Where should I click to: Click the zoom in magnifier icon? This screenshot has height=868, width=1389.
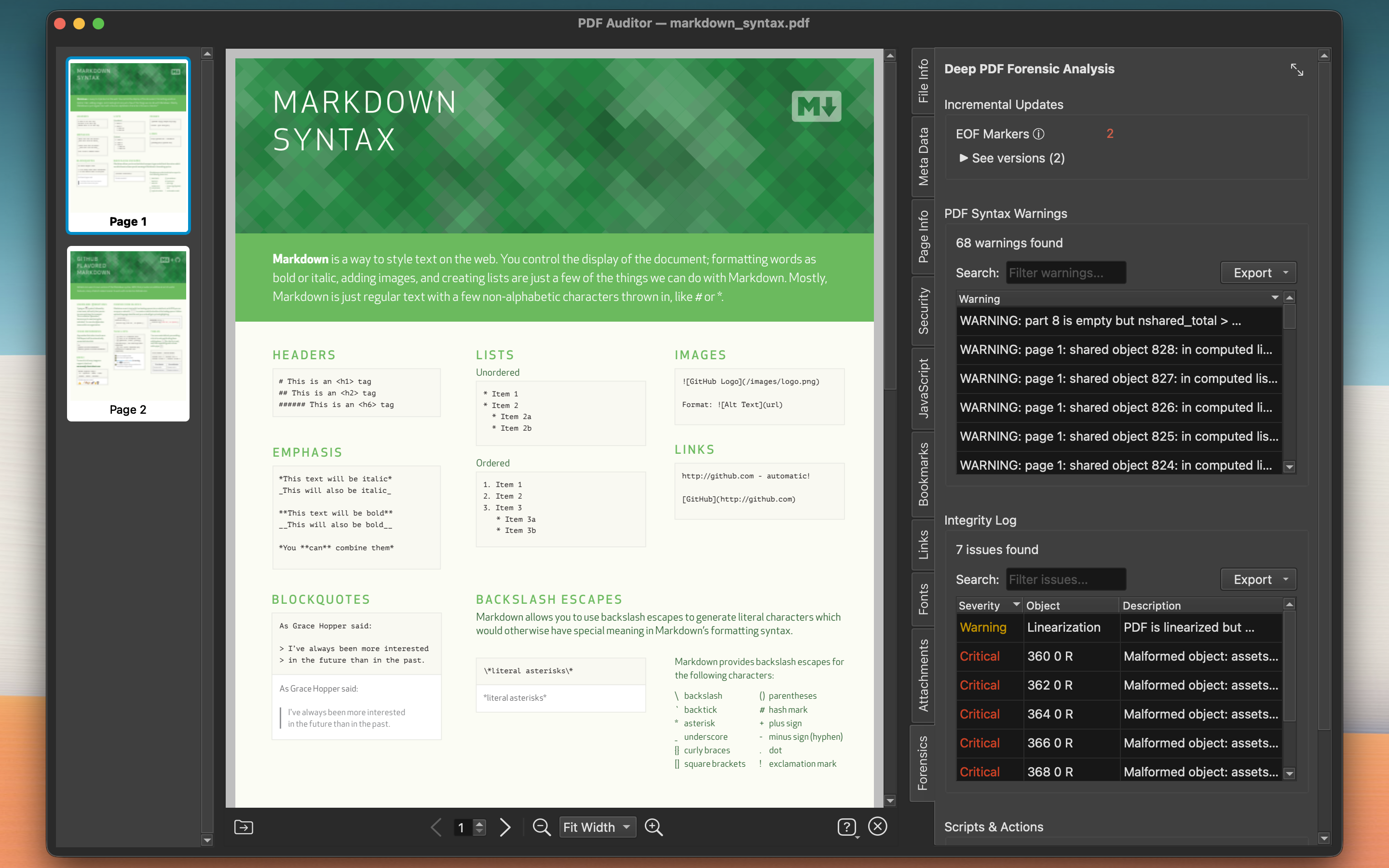tap(654, 827)
